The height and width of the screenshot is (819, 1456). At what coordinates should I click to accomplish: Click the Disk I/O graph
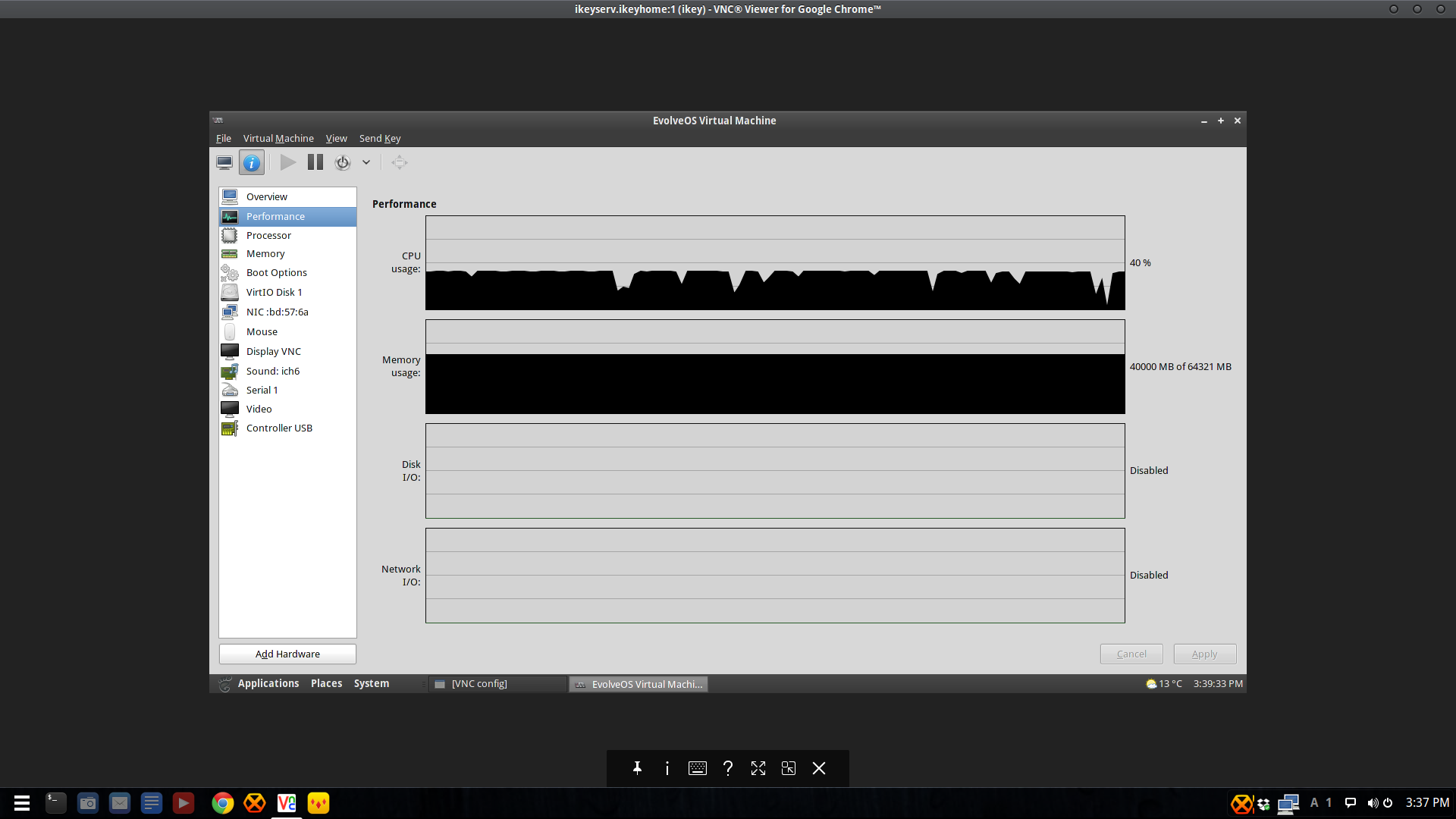775,470
